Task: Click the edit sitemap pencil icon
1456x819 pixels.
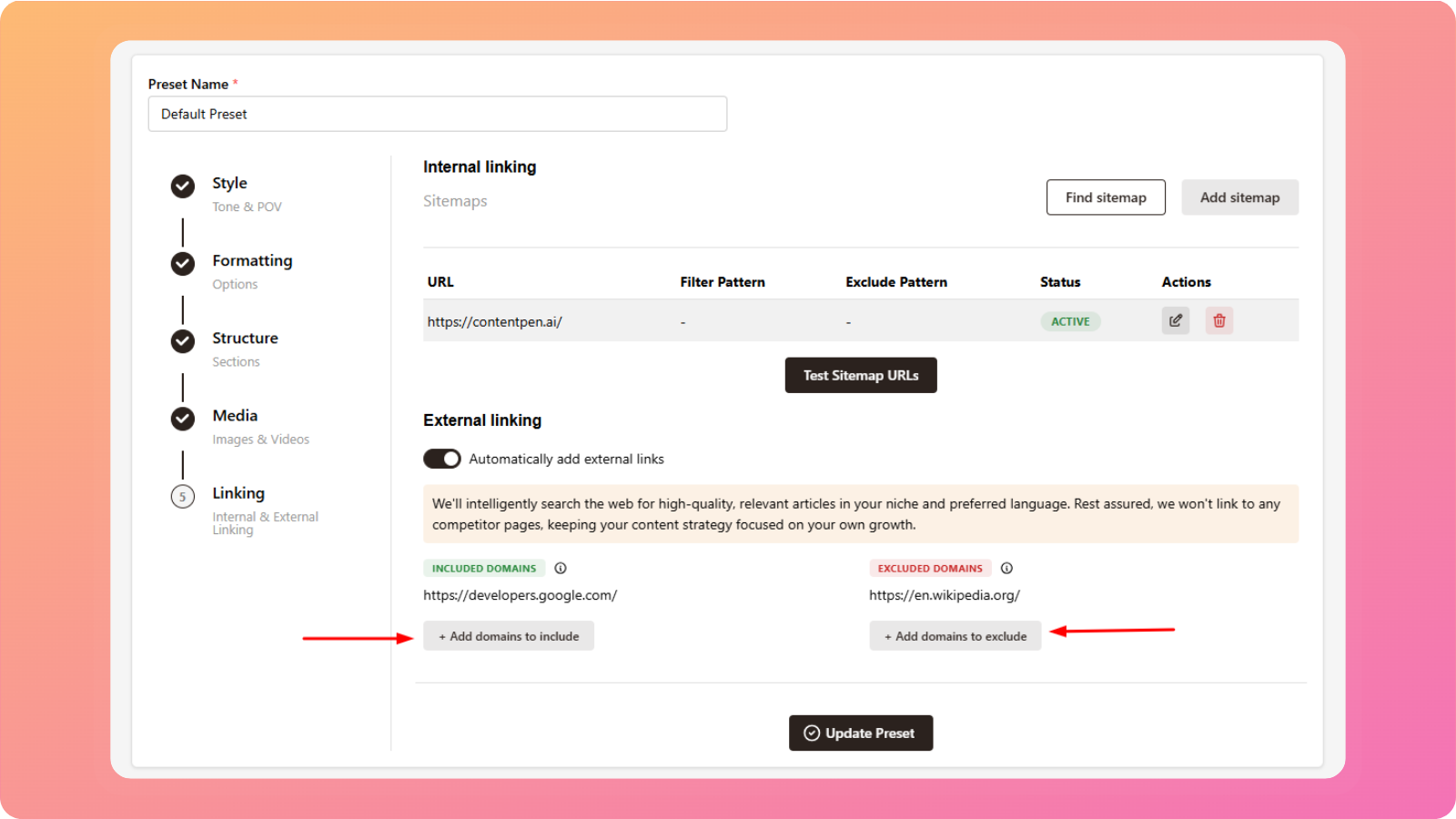Action: click(x=1175, y=320)
